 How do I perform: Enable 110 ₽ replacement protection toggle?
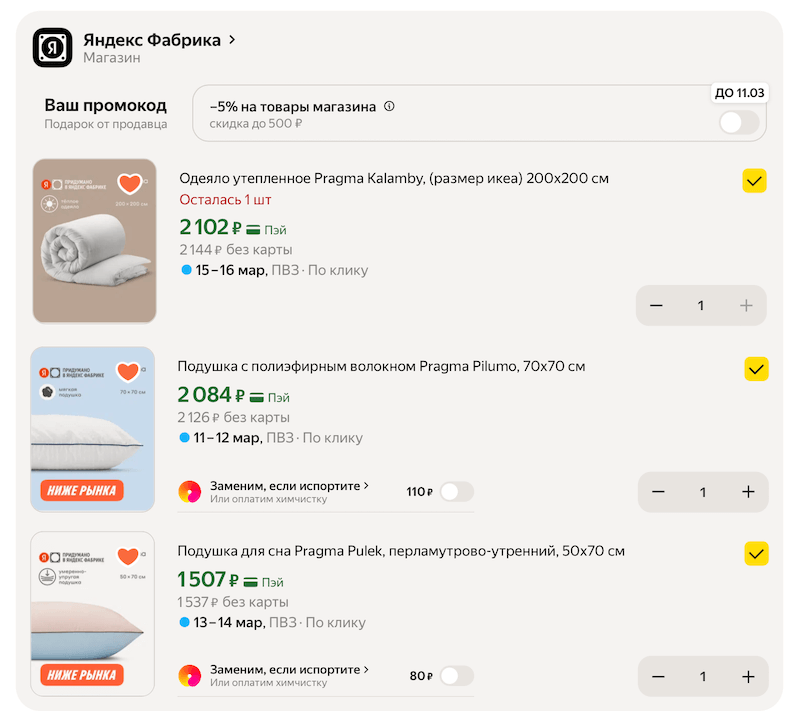457,492
